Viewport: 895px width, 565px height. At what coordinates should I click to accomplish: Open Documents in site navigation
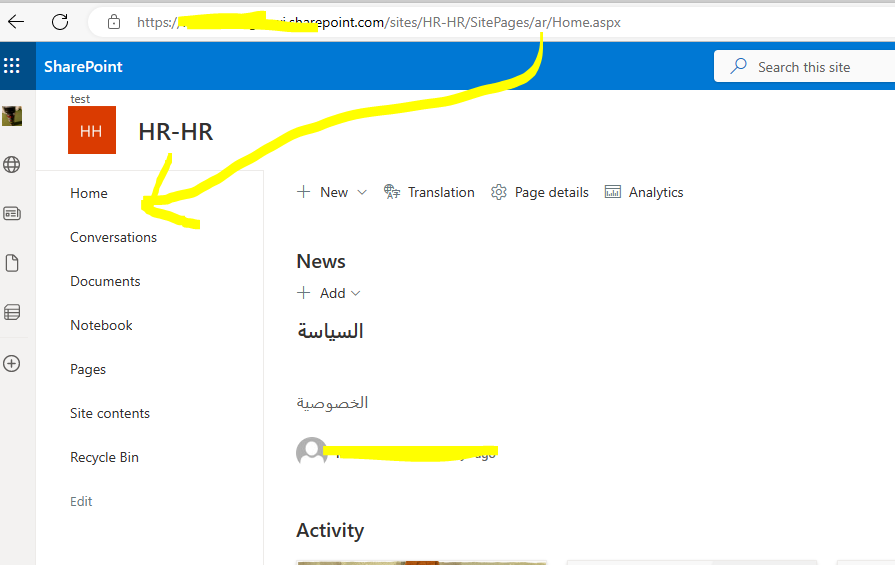click(105, 281)
